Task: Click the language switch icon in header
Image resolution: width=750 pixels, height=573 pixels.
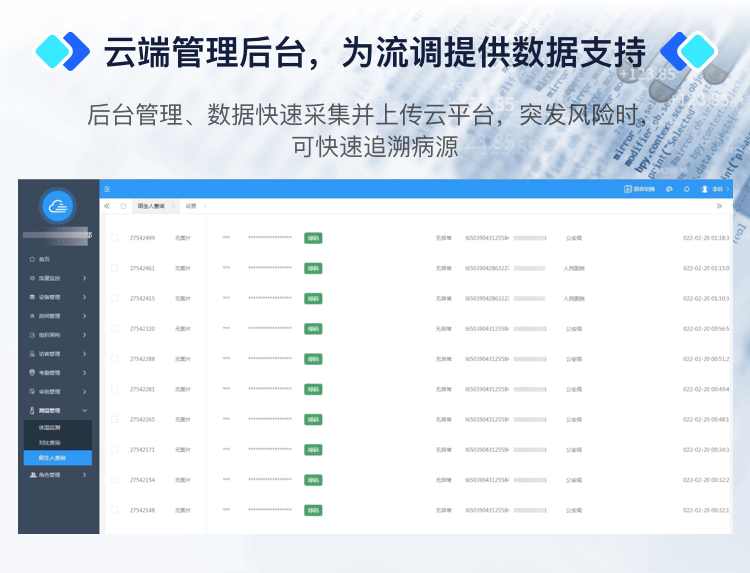Action: [x=641, y=189]
